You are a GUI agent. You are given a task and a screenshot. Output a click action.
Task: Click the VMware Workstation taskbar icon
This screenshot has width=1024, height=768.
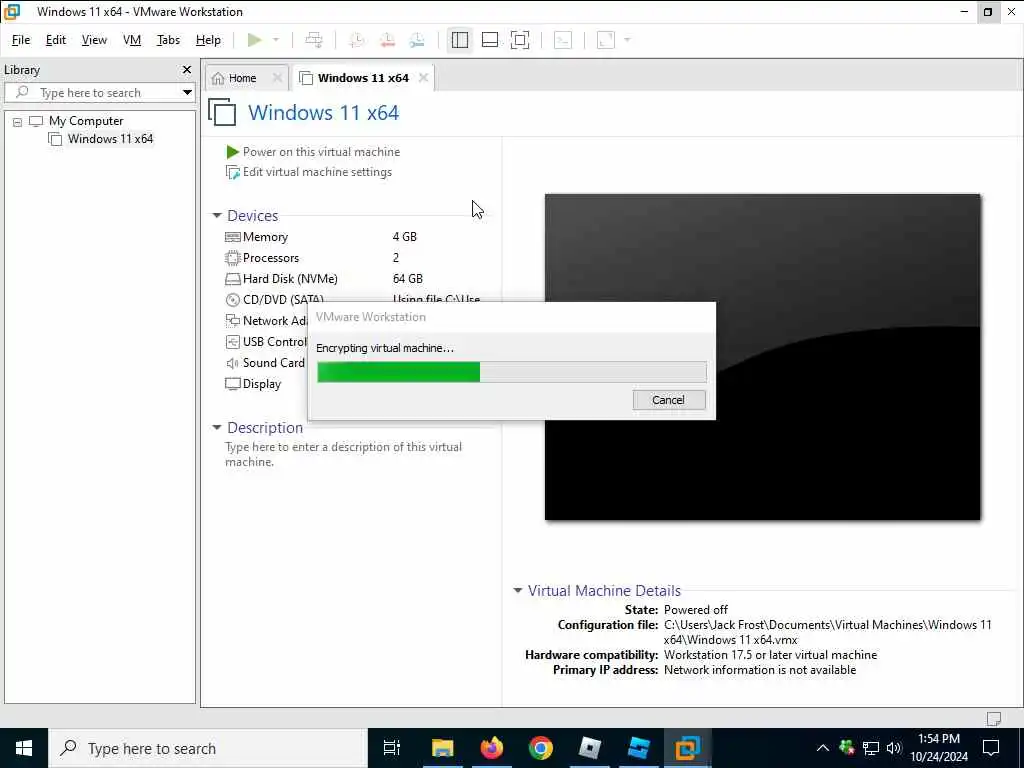click(x=687, y=748)
